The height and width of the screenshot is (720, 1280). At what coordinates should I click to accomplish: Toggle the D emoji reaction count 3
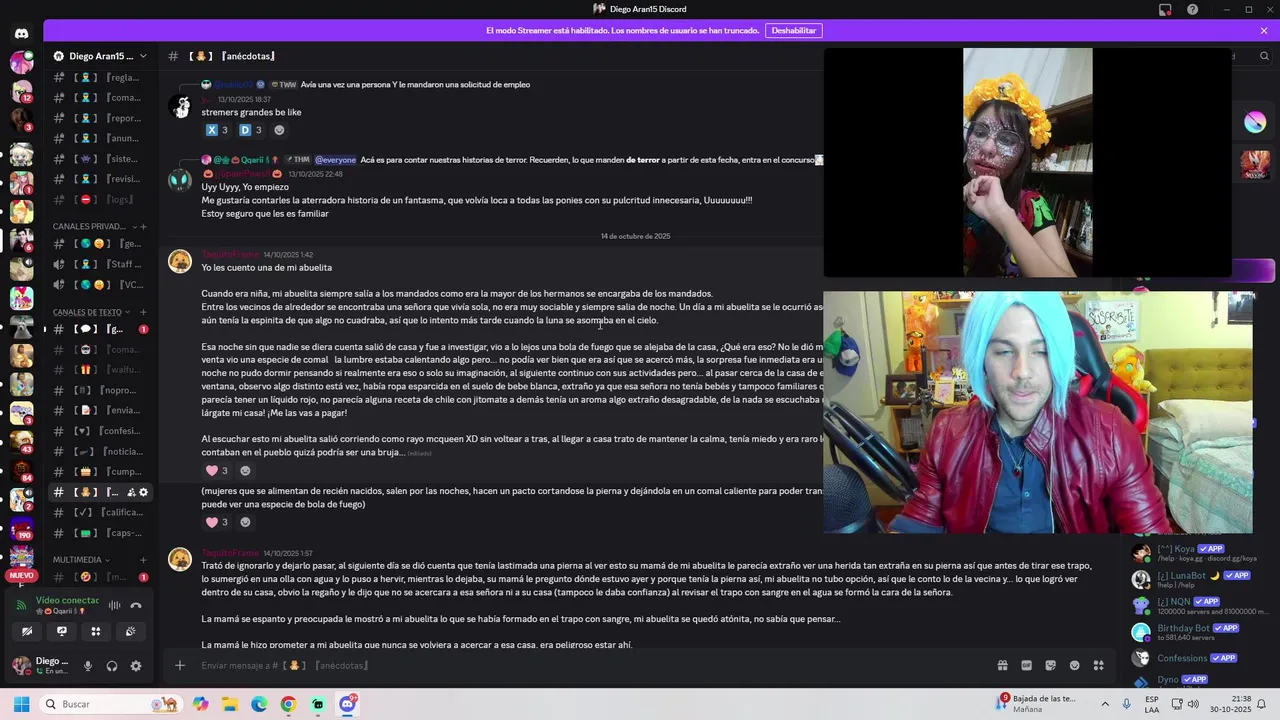tap(251, 130)
